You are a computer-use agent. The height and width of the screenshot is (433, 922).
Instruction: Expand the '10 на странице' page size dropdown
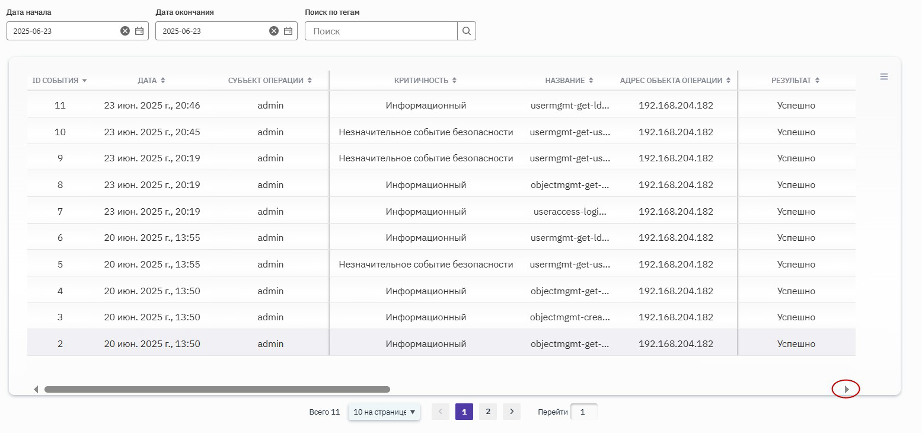(384, 411)
